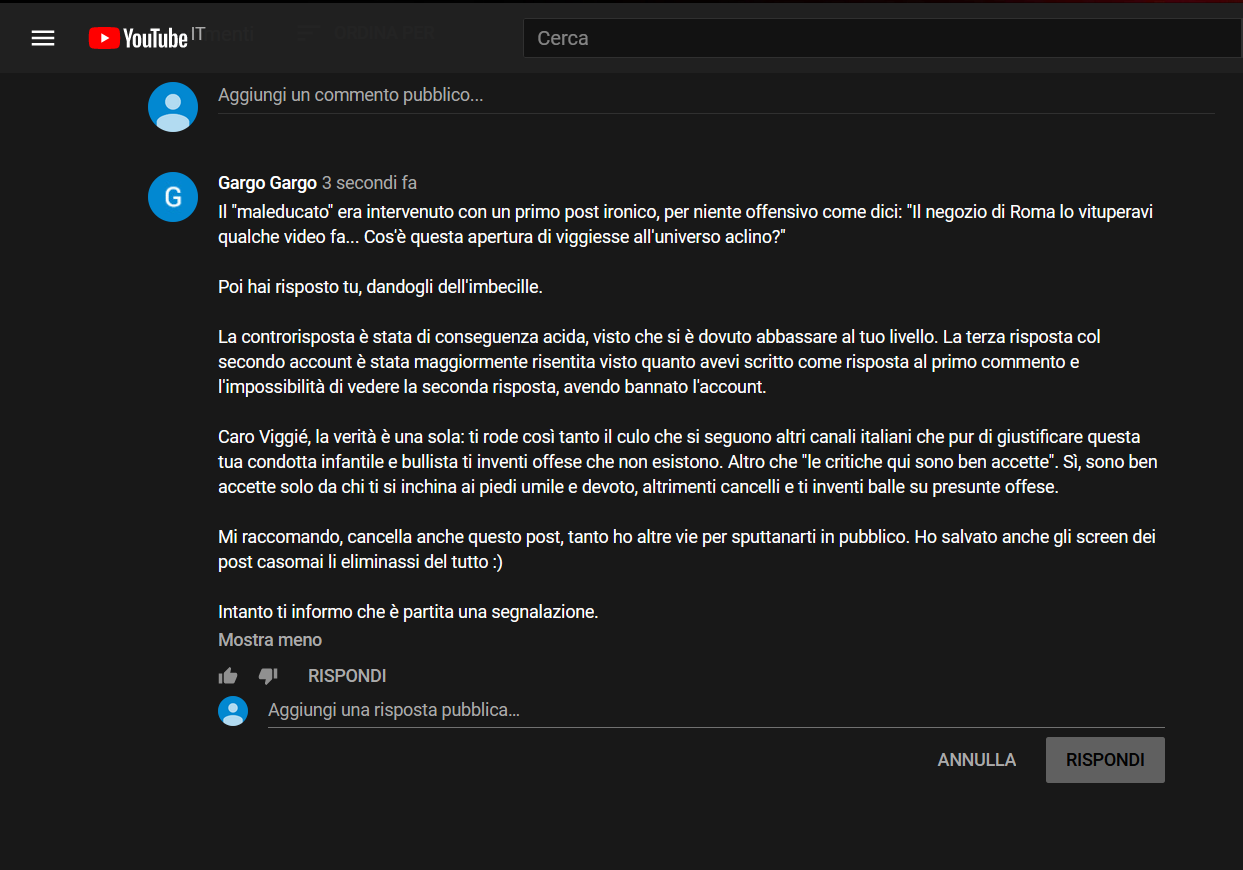
Task: Collapse the comment with Mostra meno
Action: pyautogui.click(x=270, y=640)
